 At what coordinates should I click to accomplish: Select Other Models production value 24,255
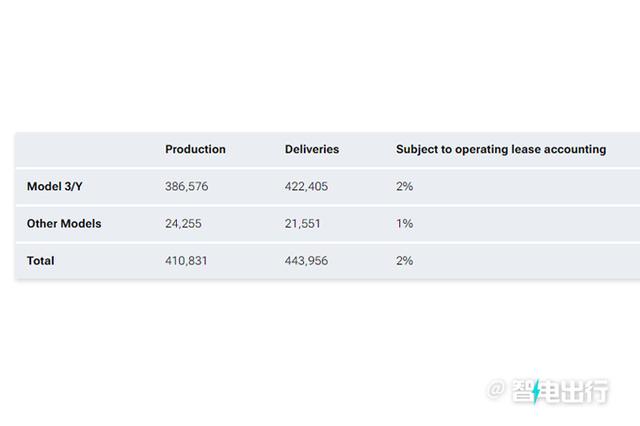click(x=186, y=224)
